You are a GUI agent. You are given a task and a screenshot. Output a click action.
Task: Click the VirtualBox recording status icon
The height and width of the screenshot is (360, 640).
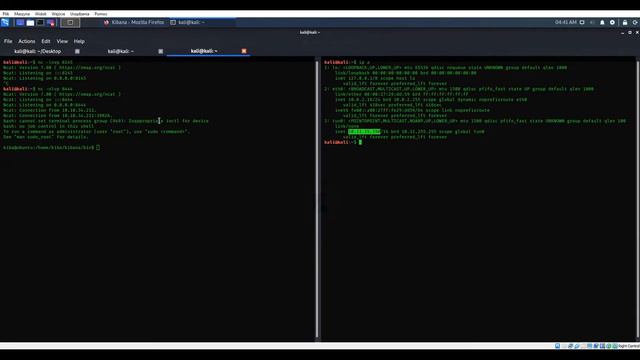coord(596,346)
